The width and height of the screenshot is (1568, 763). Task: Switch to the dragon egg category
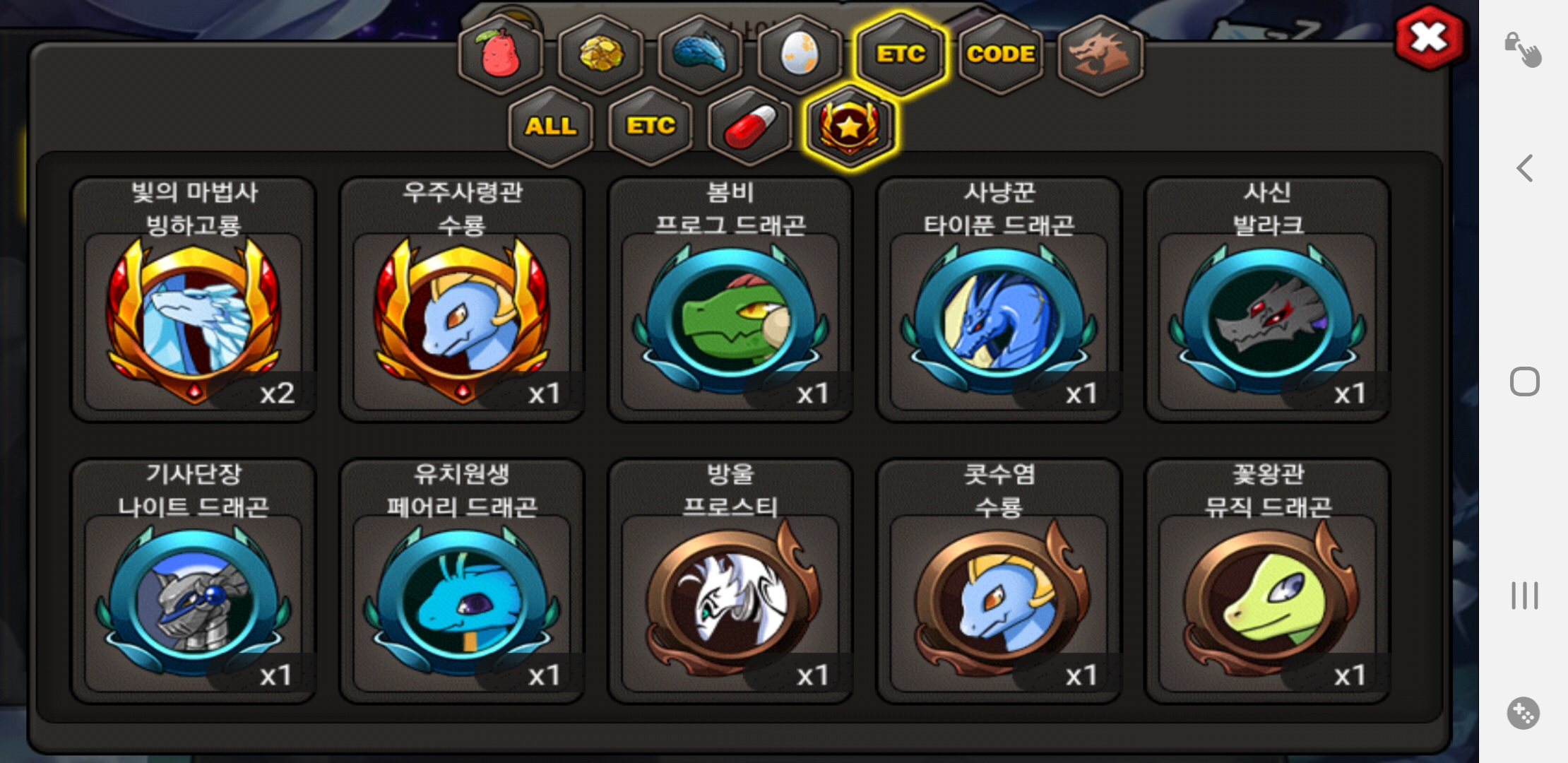800,54
